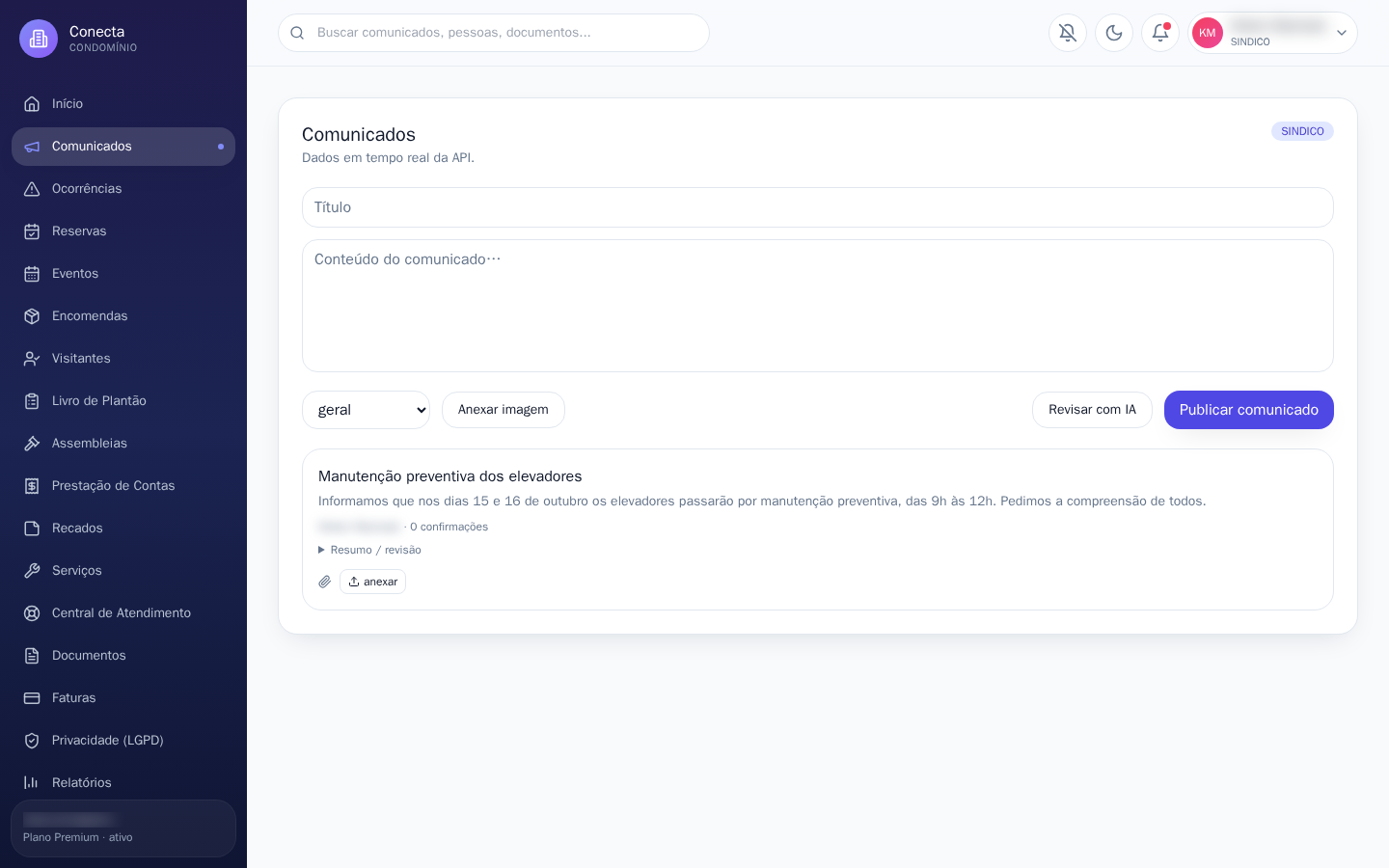Open the geral category dropdown
Viewport: 1389px width, 868px height.
[366, 410]
